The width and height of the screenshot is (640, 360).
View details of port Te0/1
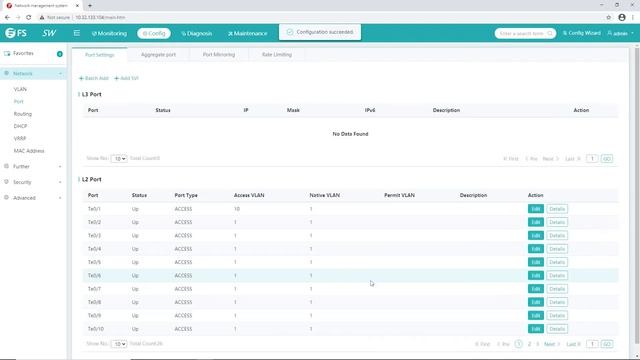(557, 209)
